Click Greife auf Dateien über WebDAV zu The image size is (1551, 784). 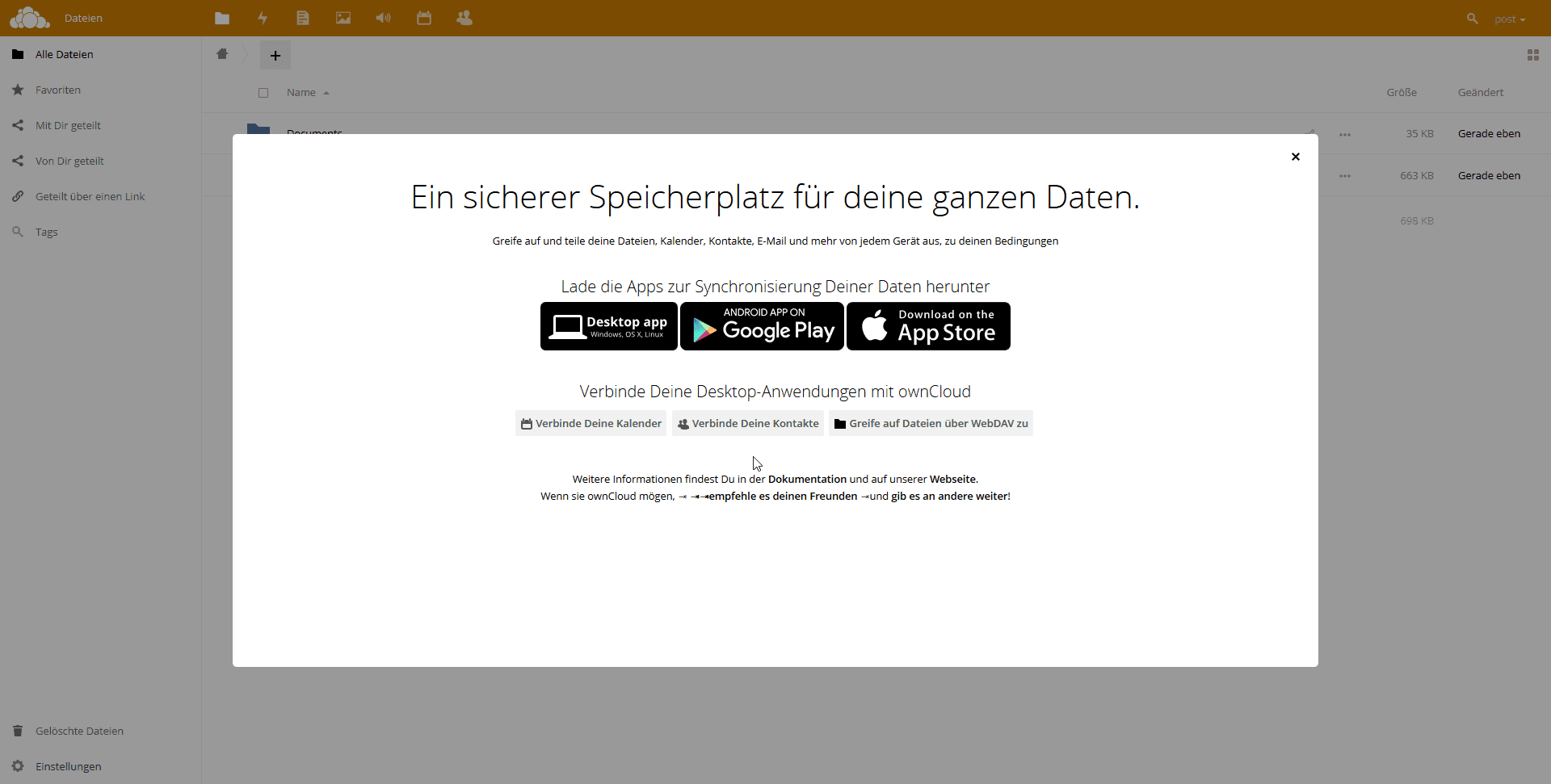point(931,423)
